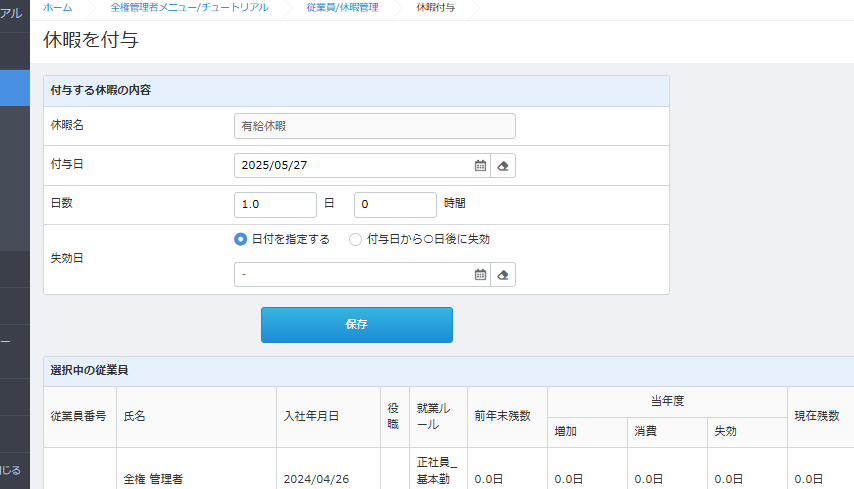Screen dimensions: 854x489
Task: Click the 氏名 column header
Action: pos(134,416)
